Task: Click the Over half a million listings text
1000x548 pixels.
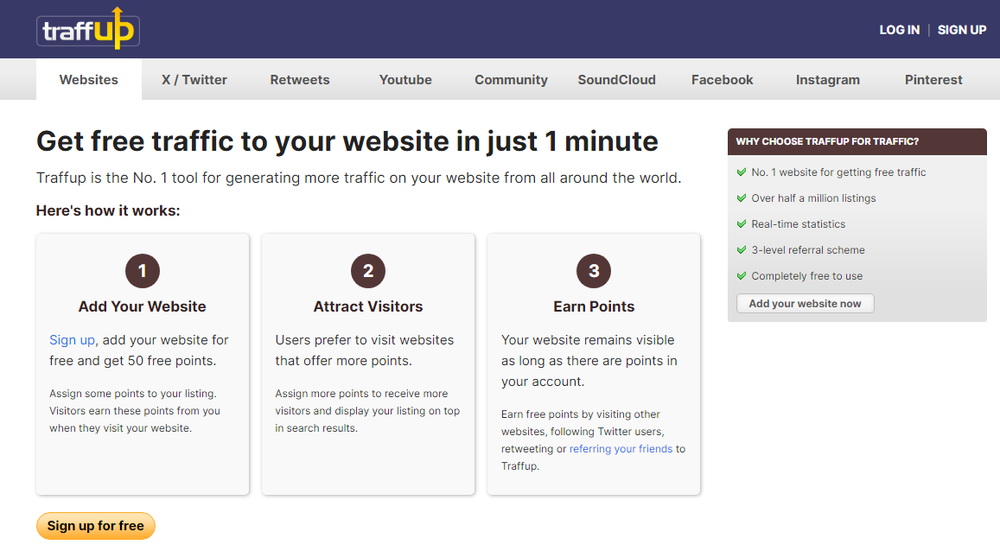Action: [x=814, y=198]
